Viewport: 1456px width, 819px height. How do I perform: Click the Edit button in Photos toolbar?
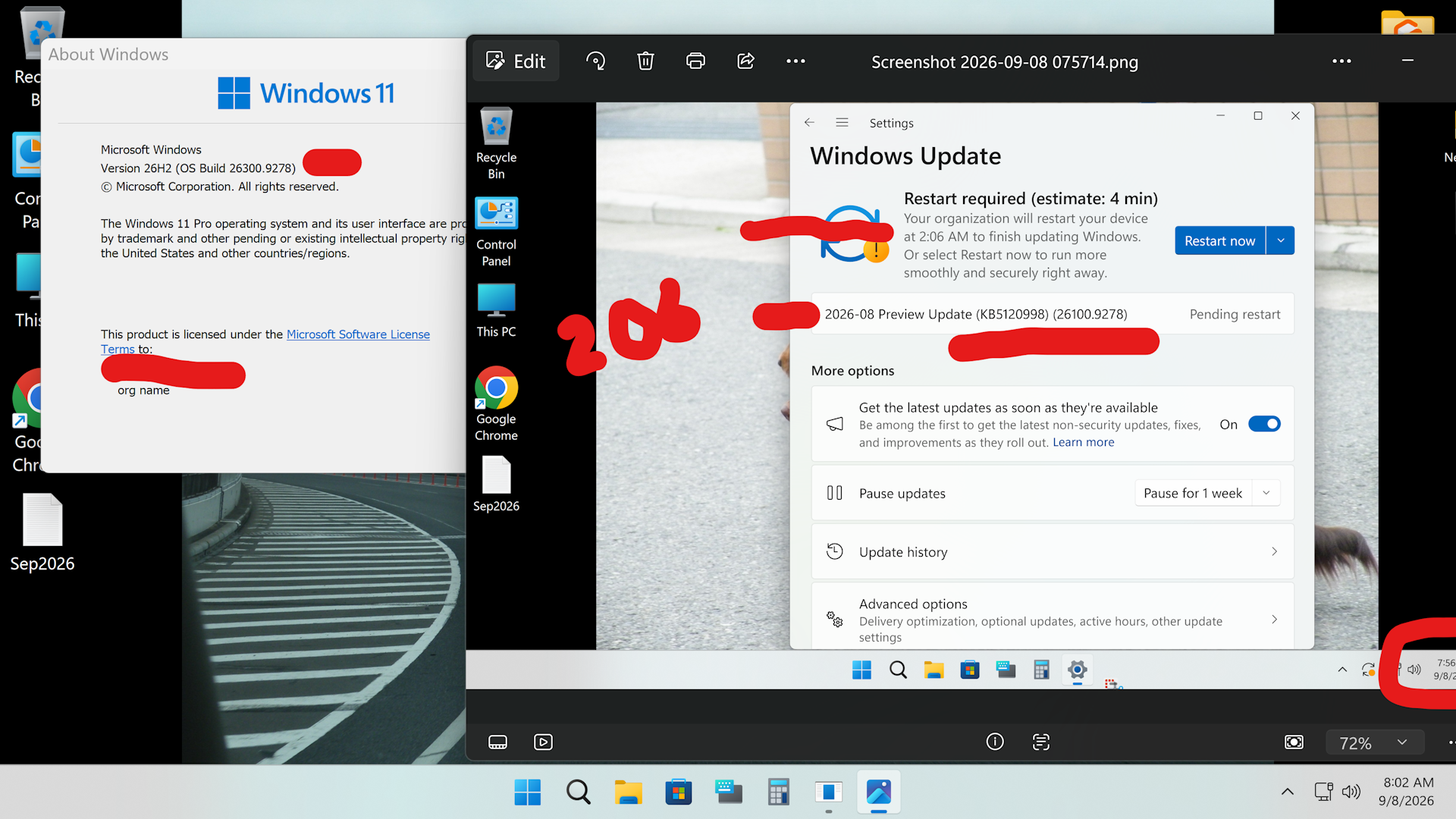[516, 61]
